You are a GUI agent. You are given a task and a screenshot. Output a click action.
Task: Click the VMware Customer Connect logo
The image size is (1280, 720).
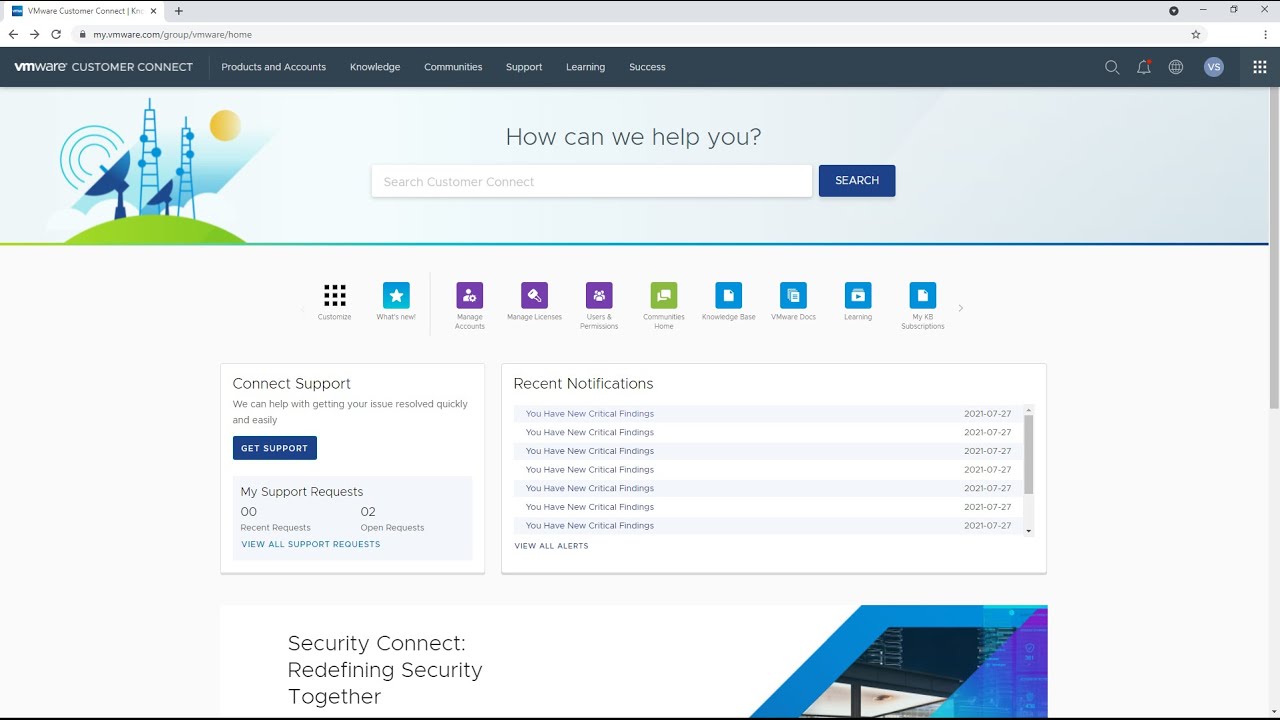coord(104,67)
